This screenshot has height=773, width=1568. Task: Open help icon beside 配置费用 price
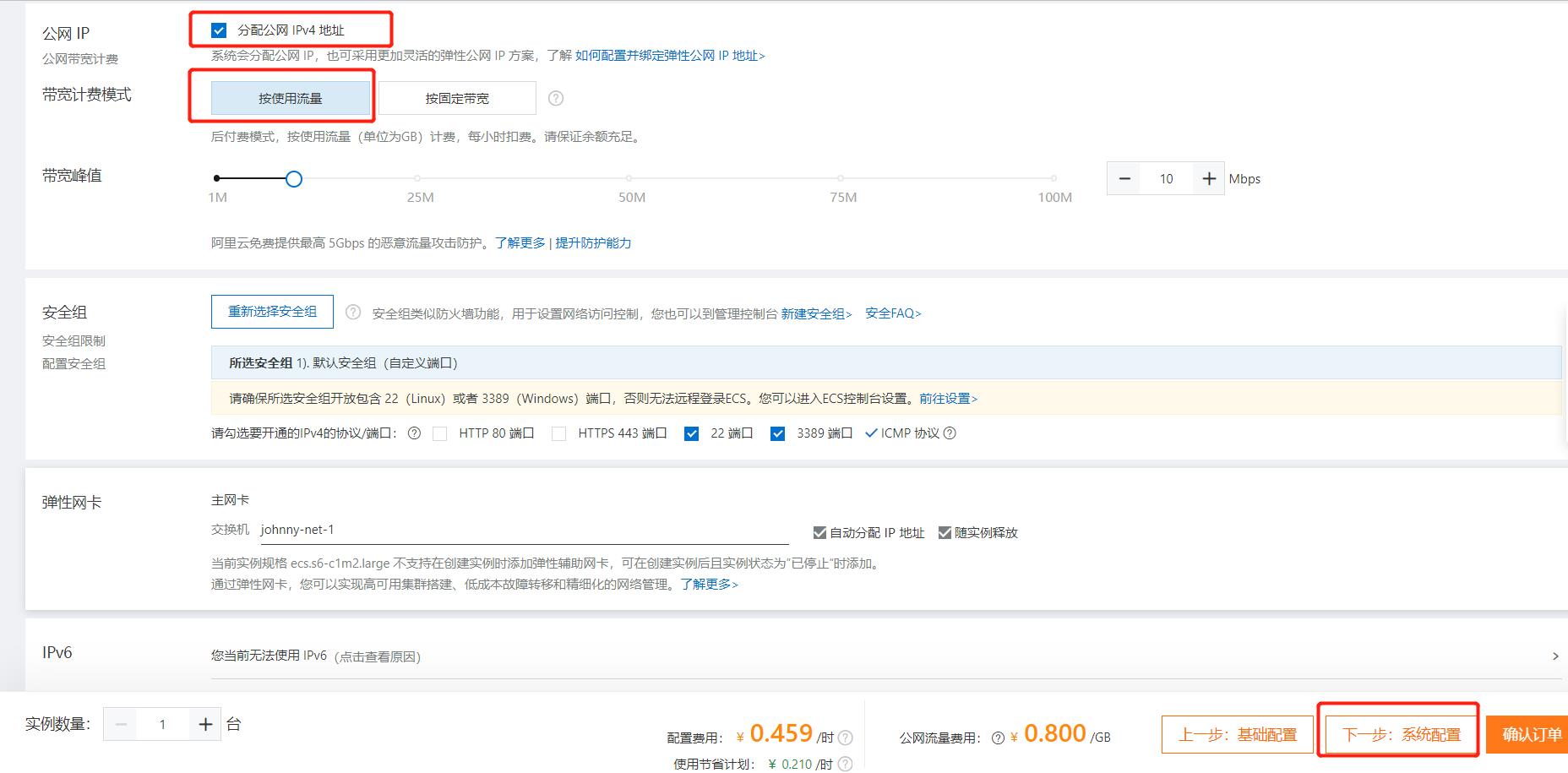click(845, 737)
